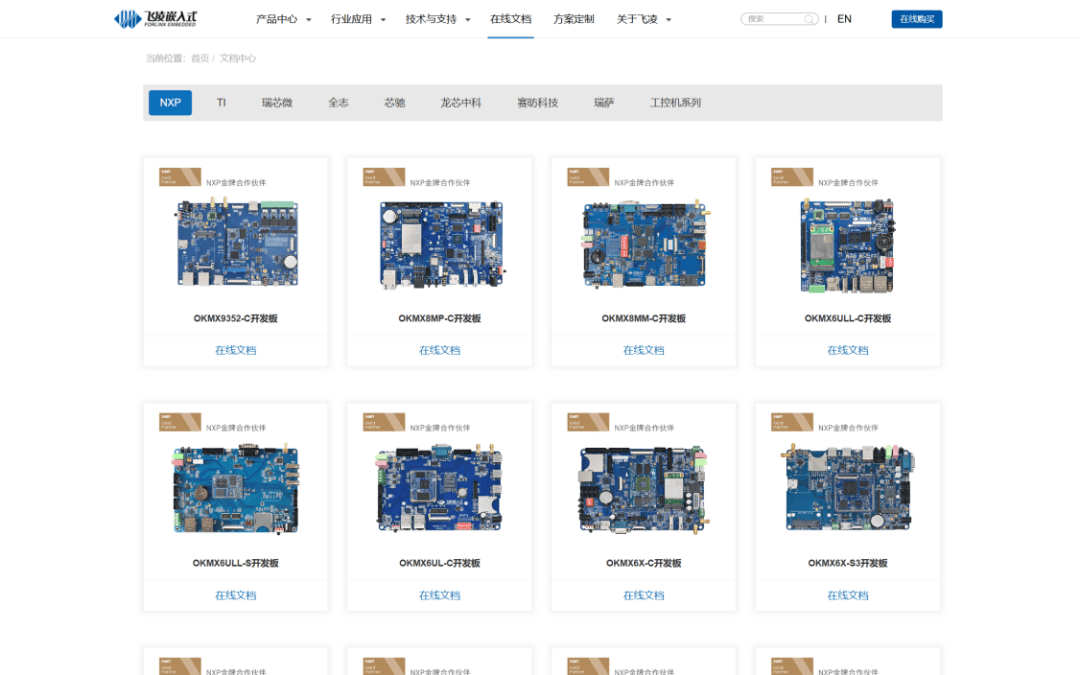Image resolution: width=1080 pixels, height=675 pixels.
Task: Click the NXP gold partner badge on OKMX6UL-C card
Action: tap(384, 422)
